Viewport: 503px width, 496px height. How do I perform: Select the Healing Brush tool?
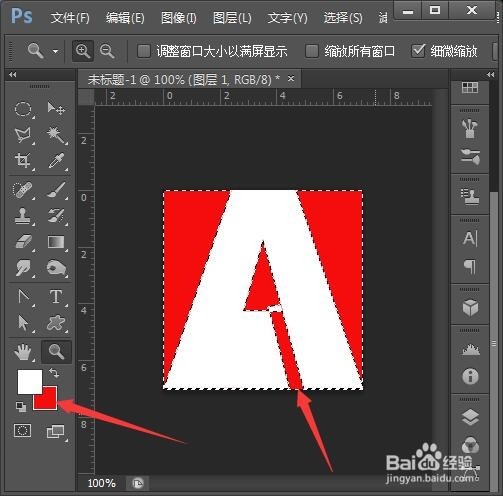[23, 190]
